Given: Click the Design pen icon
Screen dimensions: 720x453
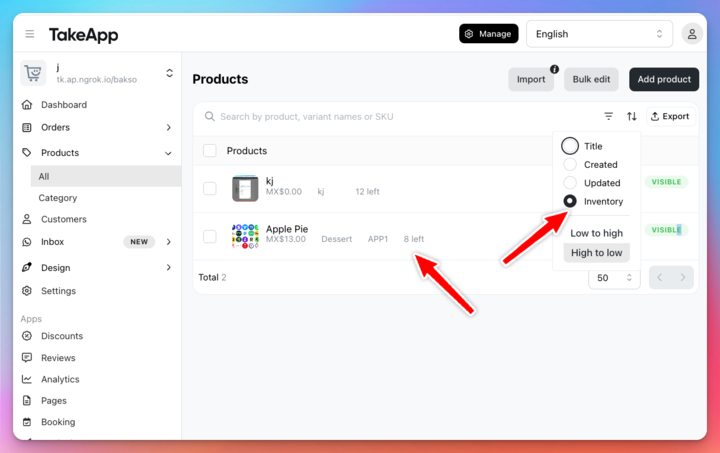Looking at the screenshot, I should 27,267.
